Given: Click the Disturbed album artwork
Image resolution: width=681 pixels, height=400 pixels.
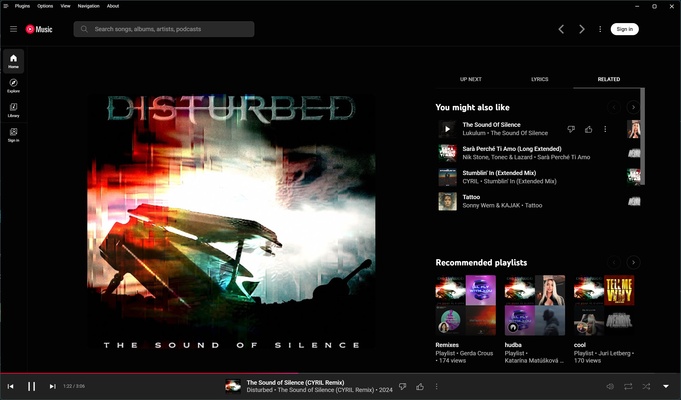Looking at the screenshot, I should pos(231,221).
